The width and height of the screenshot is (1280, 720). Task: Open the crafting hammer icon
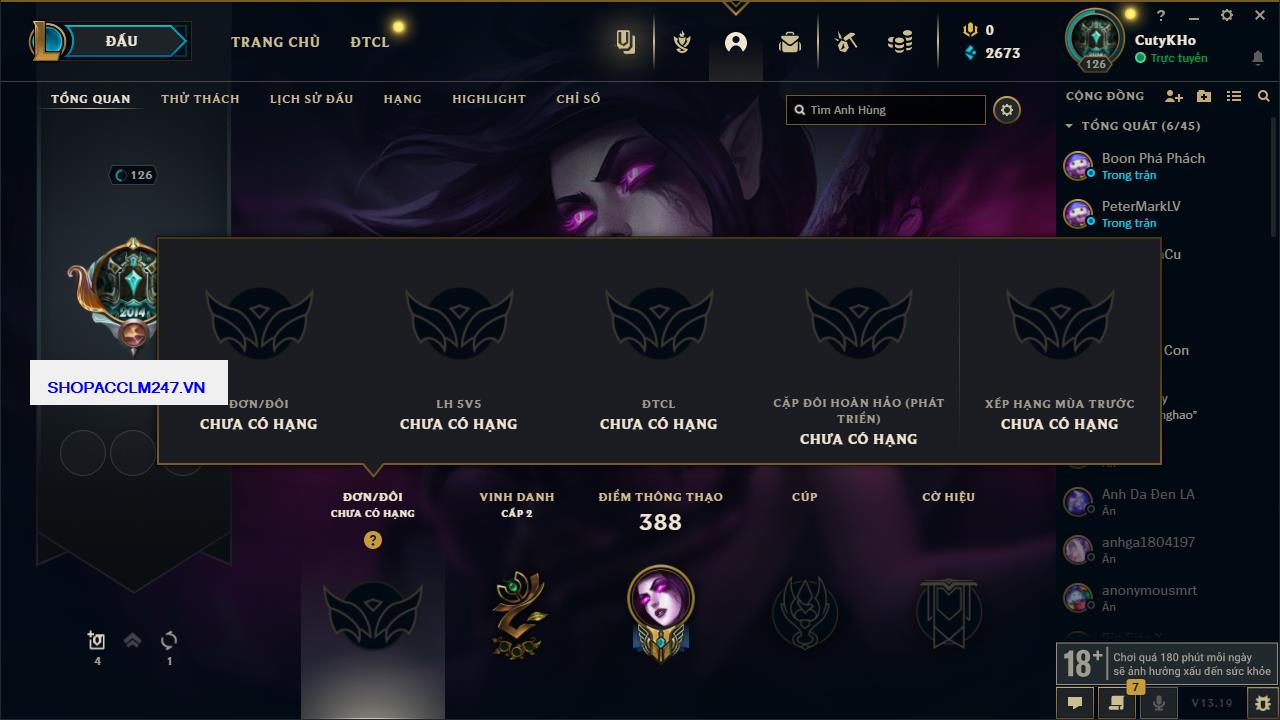846,42
